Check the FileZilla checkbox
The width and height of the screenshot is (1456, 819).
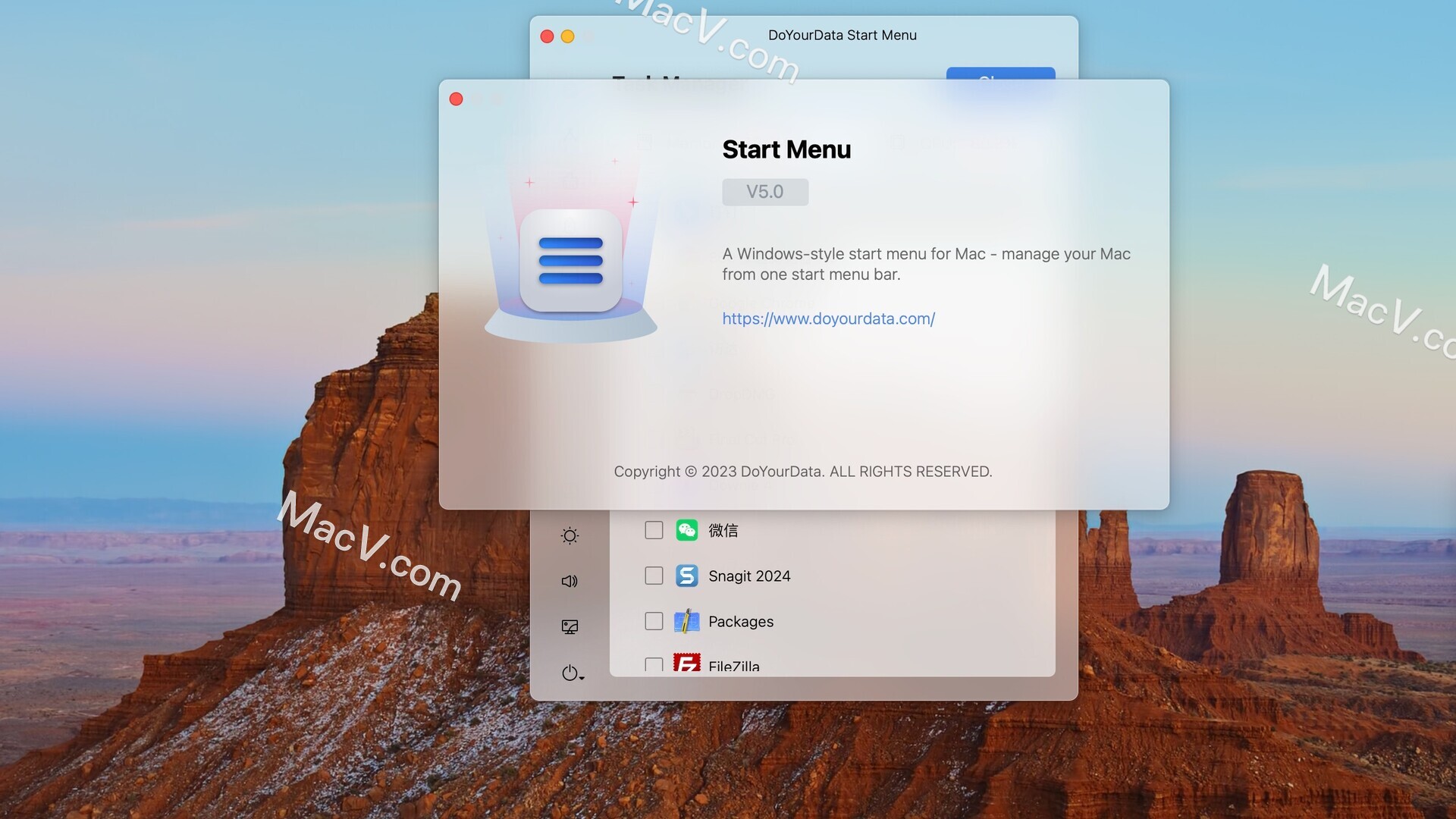pos(654,665)
